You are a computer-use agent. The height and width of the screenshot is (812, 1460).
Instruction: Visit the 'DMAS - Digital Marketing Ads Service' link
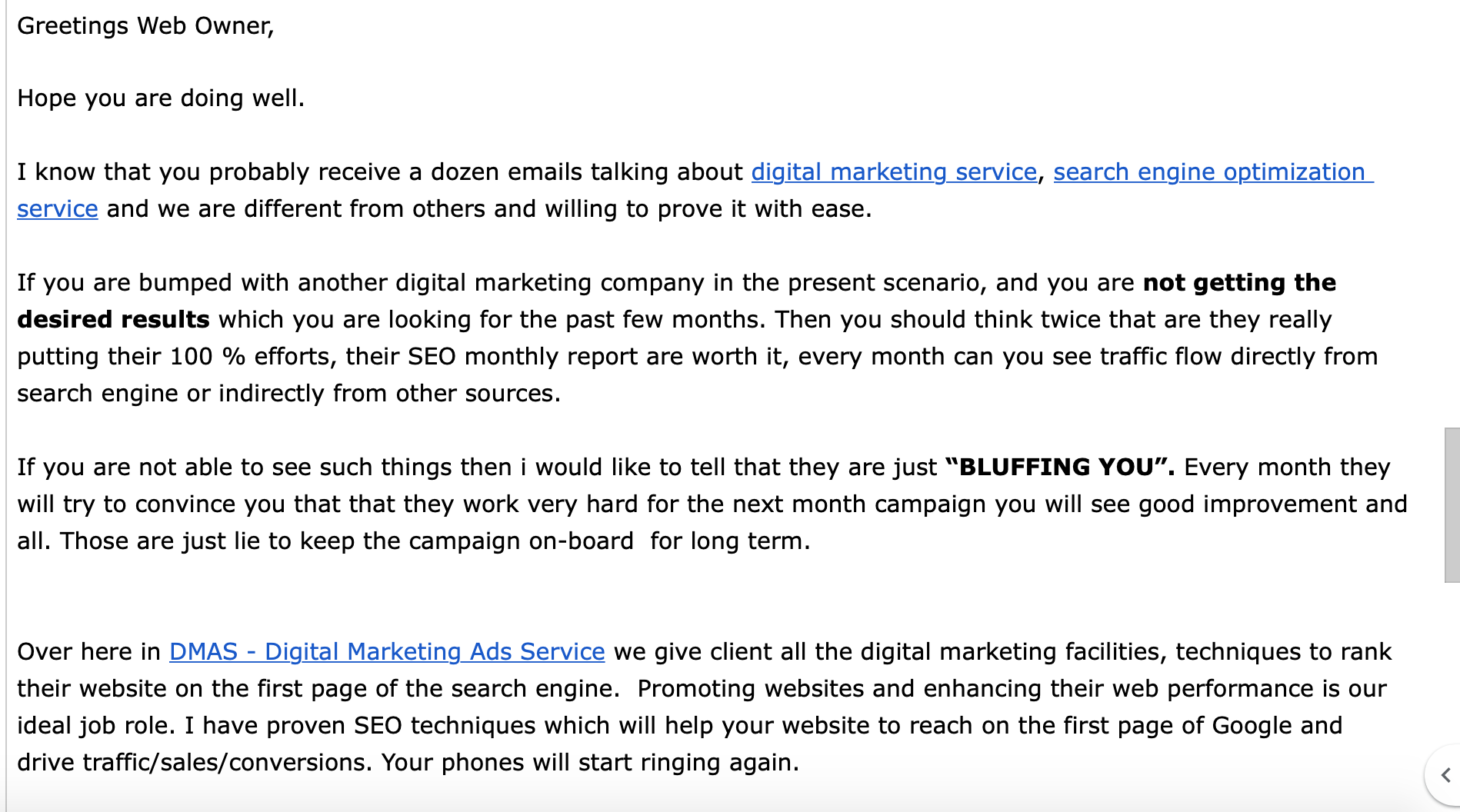387,652
